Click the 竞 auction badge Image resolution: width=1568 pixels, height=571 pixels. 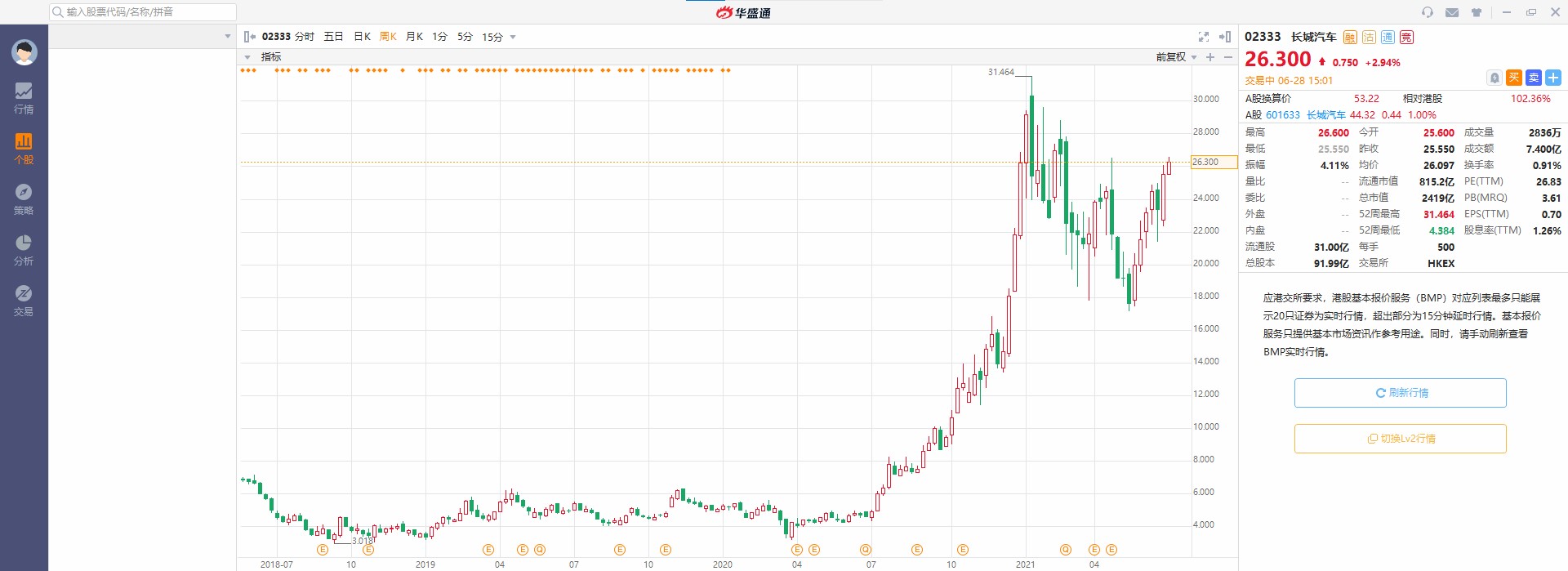(1406, 38)
